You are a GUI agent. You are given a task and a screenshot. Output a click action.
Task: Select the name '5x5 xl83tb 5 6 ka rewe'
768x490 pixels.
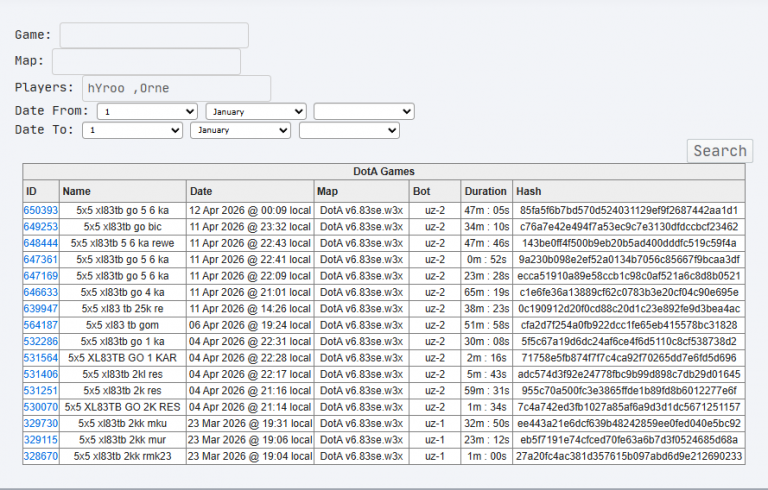[x=122, y=244]
